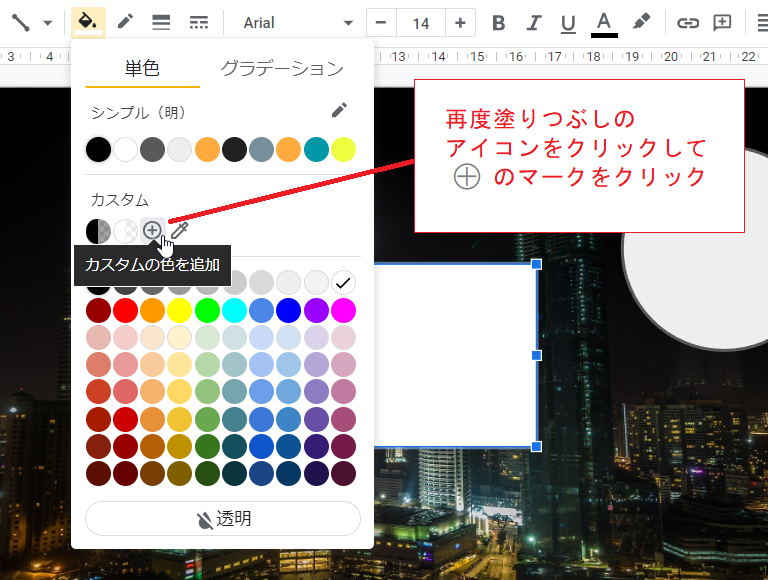
Task: Decrease font size with minus button
Action: [381, 23]
